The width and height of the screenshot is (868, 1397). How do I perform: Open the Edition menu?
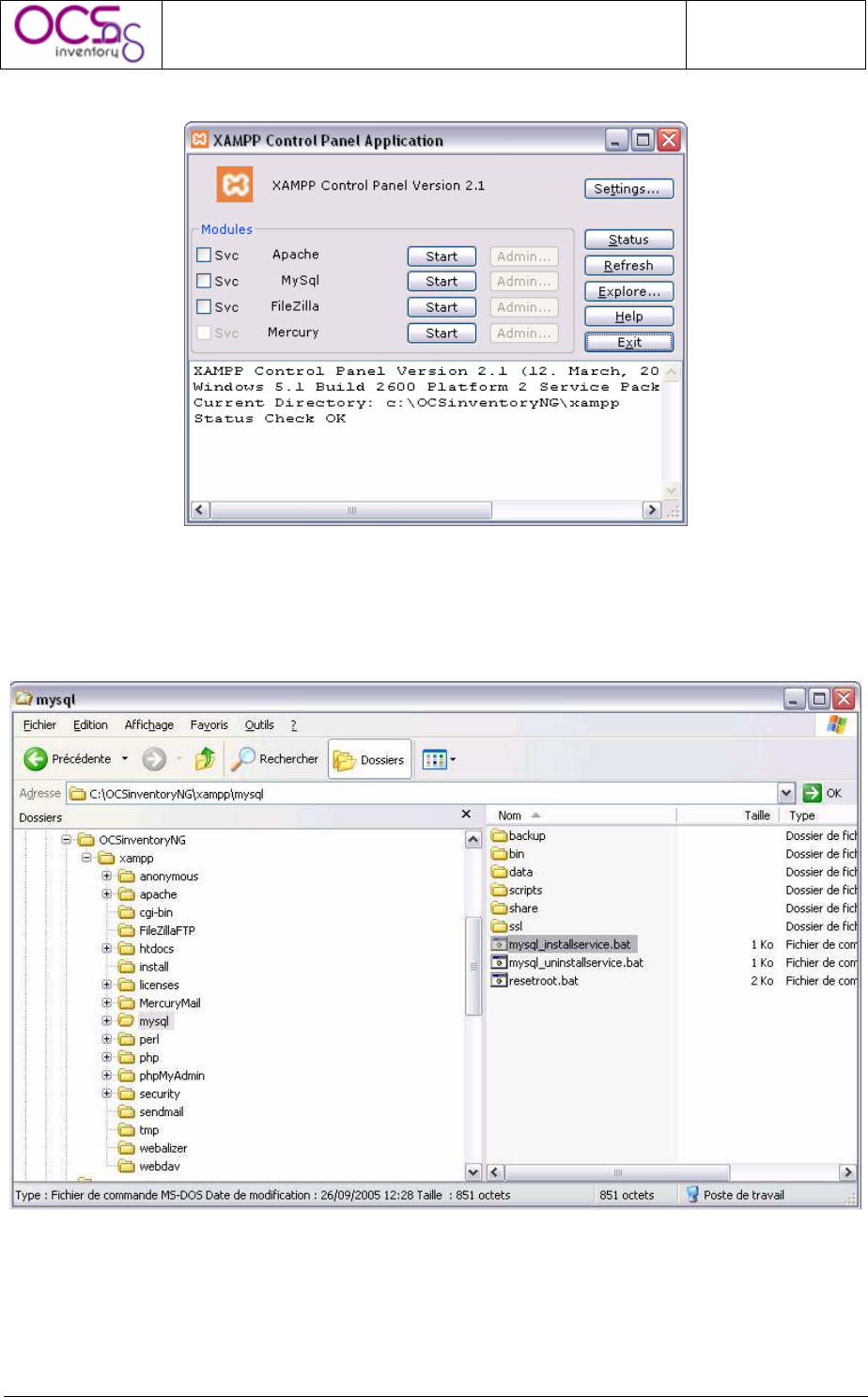click(90, 725)
